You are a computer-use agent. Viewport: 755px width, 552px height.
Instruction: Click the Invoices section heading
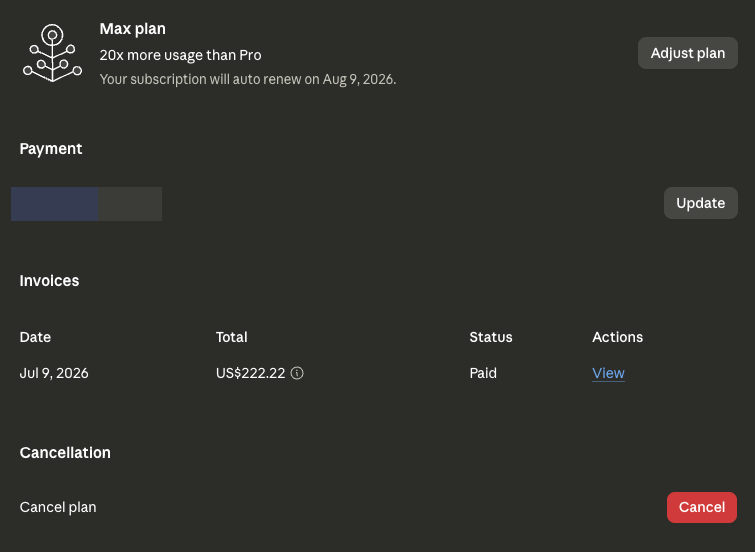coord(49,280)
